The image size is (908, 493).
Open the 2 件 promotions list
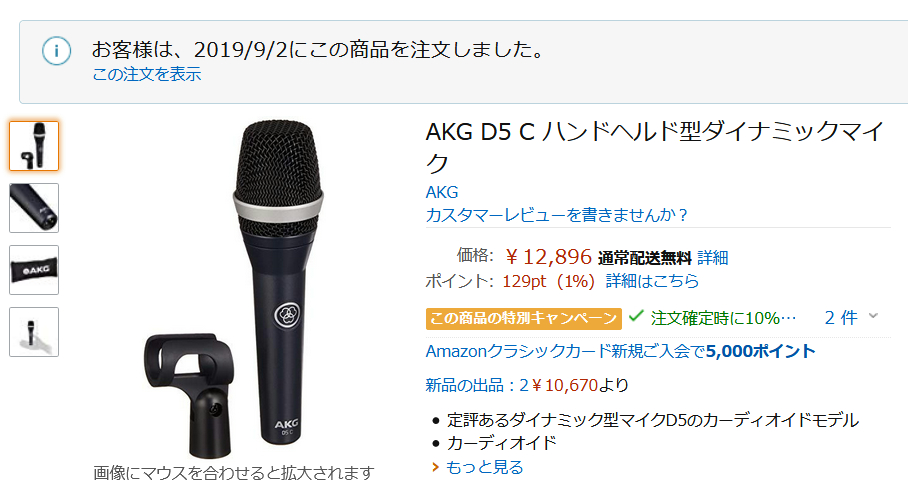pos(841,317)
